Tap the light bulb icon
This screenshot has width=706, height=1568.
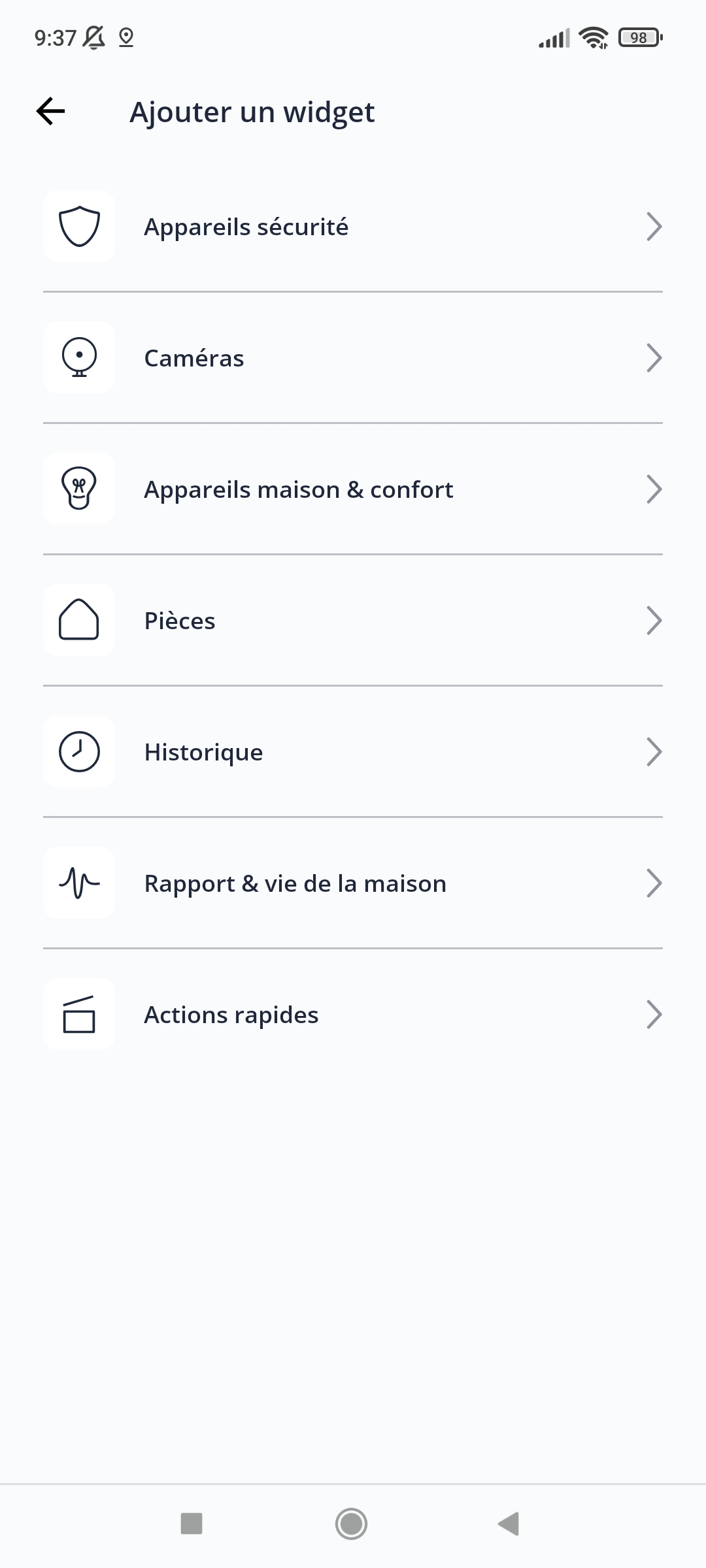tap(79, 489)
